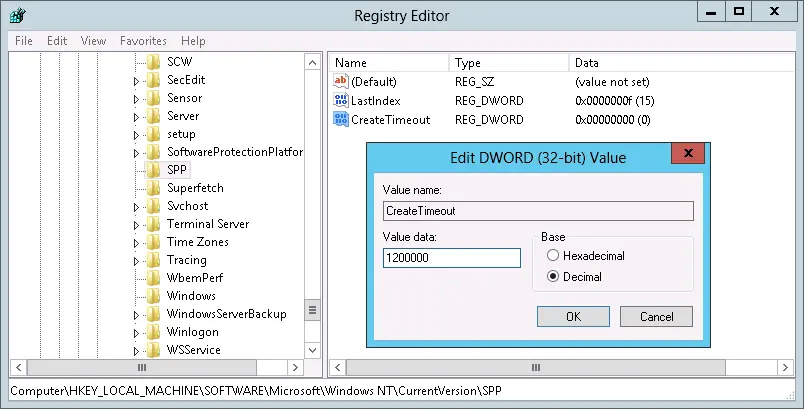Open the Help menu
This screenshot has width=804, height=409.
click(x=193, y=40)
